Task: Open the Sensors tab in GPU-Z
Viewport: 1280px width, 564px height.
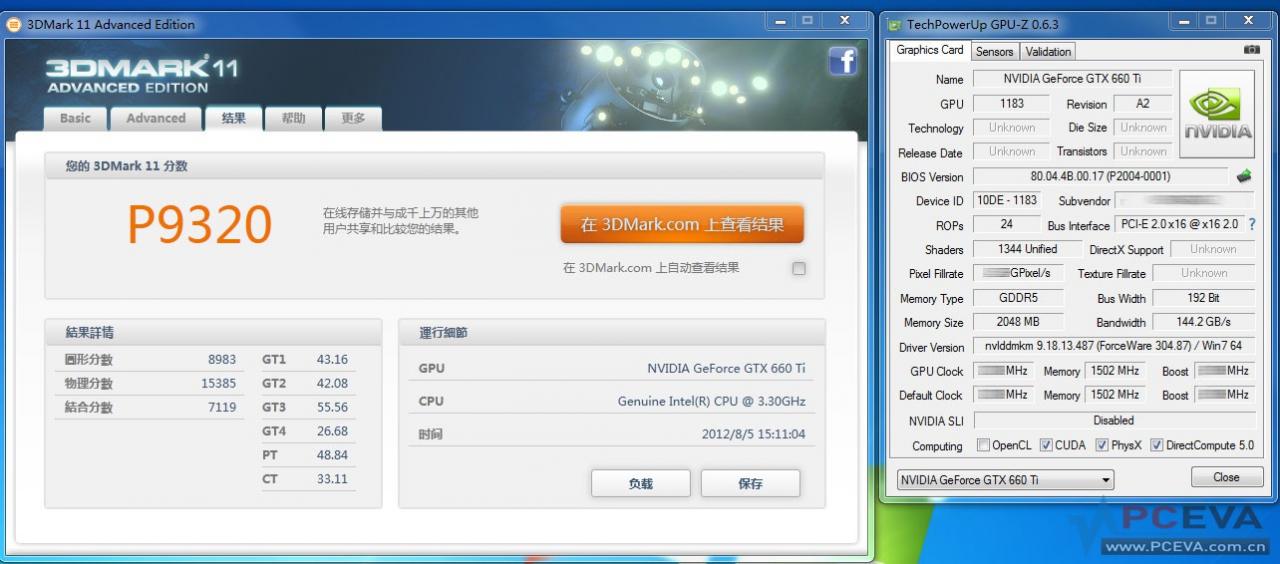Action: 994,51
